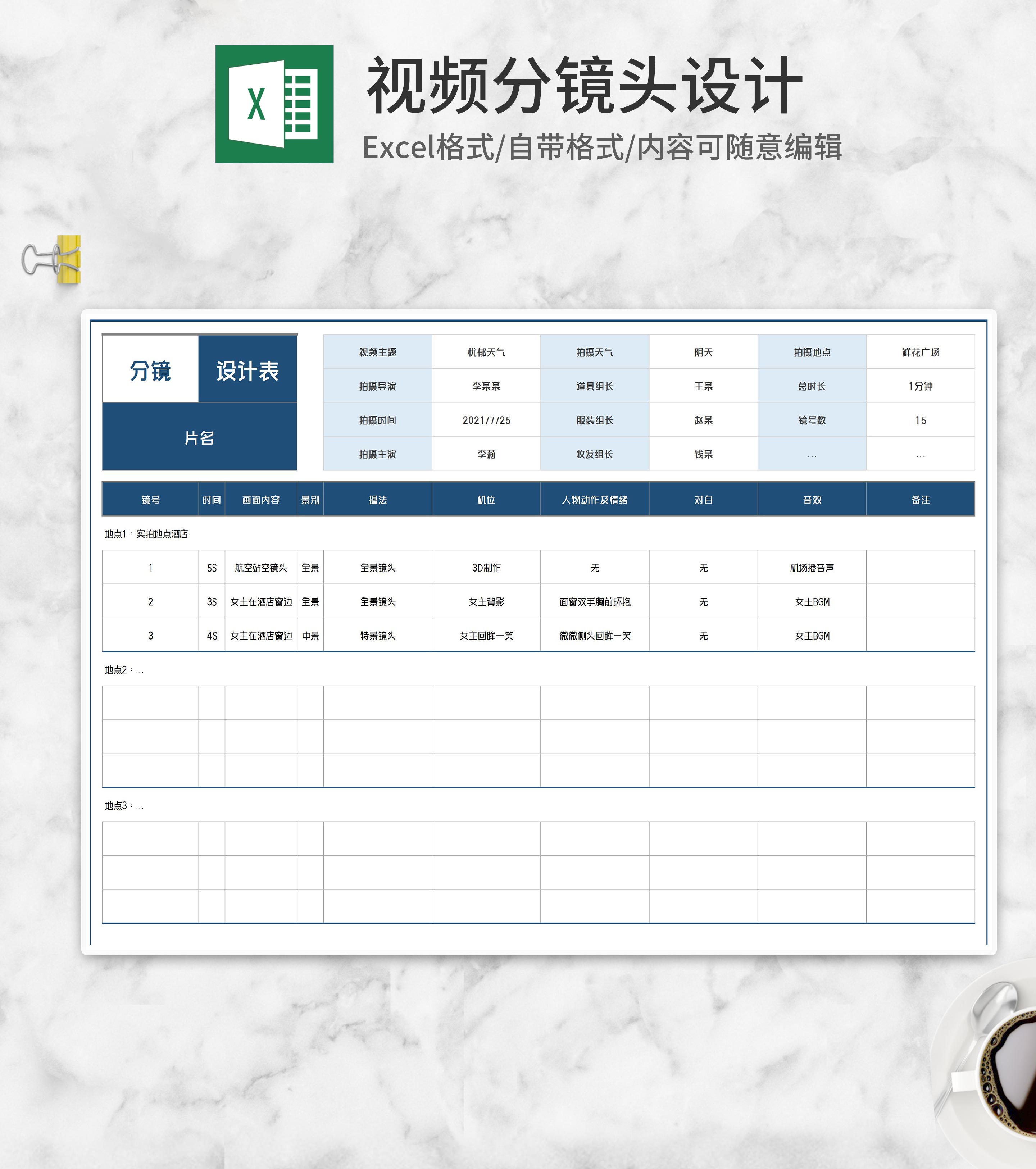Image resolution: width=1036 pixels, height=1169 pixels.
Task: Click the green Excel logo icon
Action: 274,104
